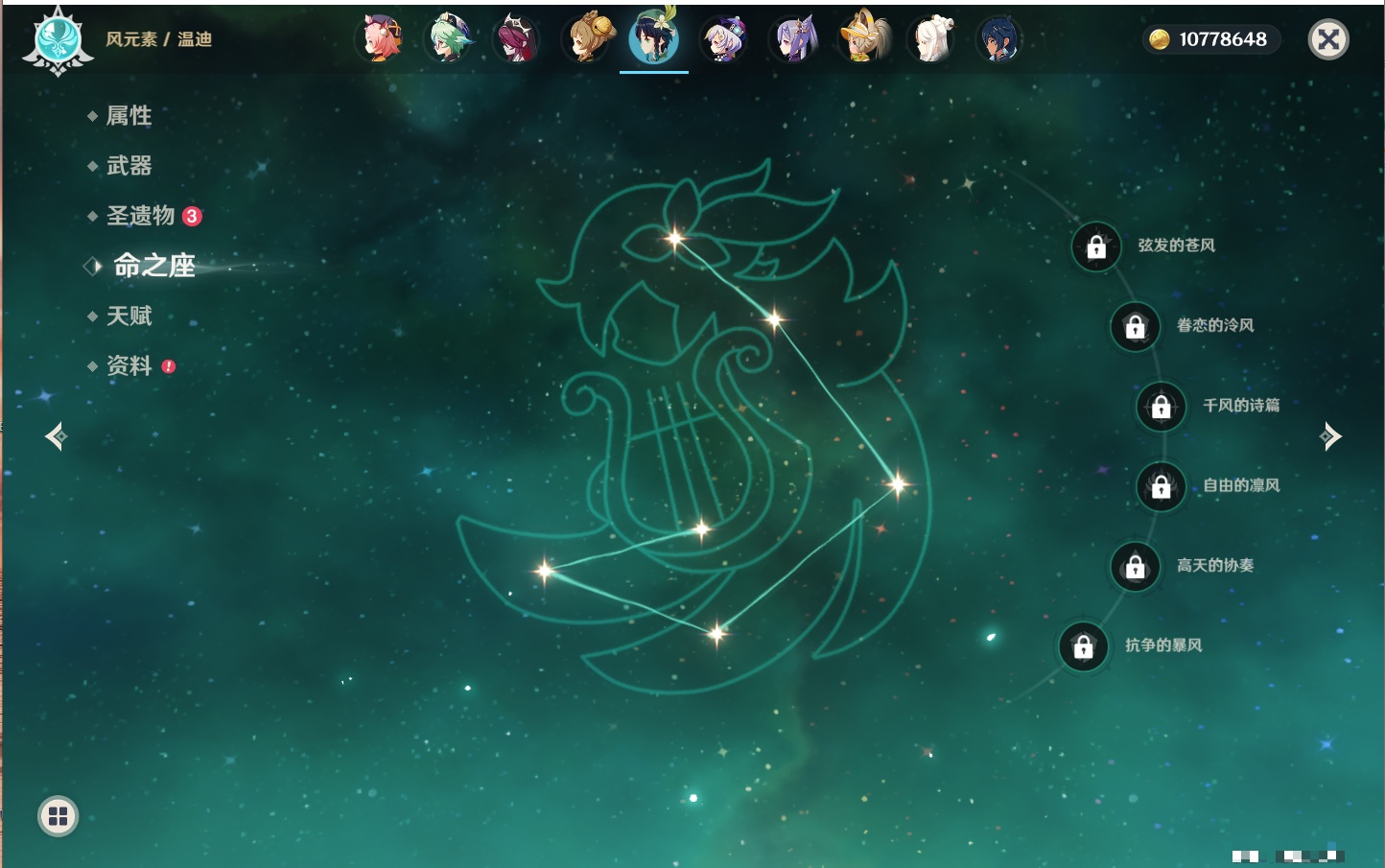Click the Mora balance 10778648
Viewport: 1385px width, 868px height.
[x=1223, y=39]
